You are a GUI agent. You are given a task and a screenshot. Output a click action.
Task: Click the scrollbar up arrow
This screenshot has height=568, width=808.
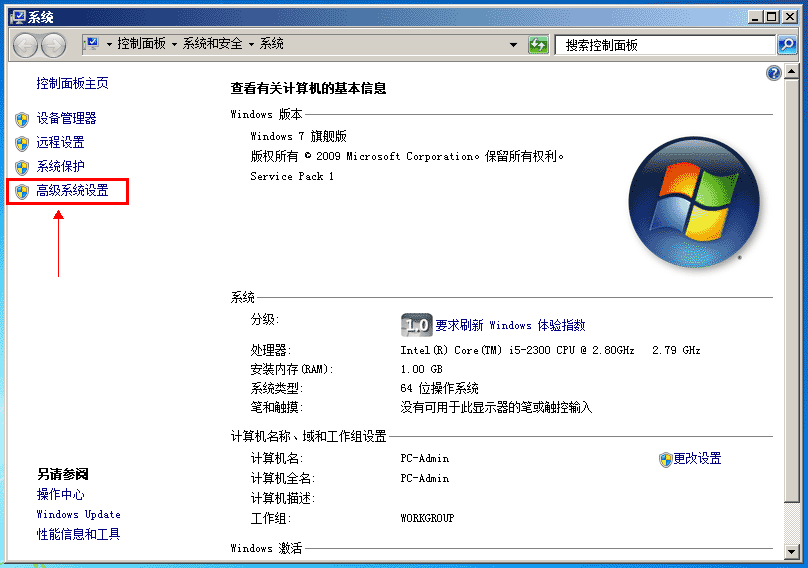tap(792, 72)
